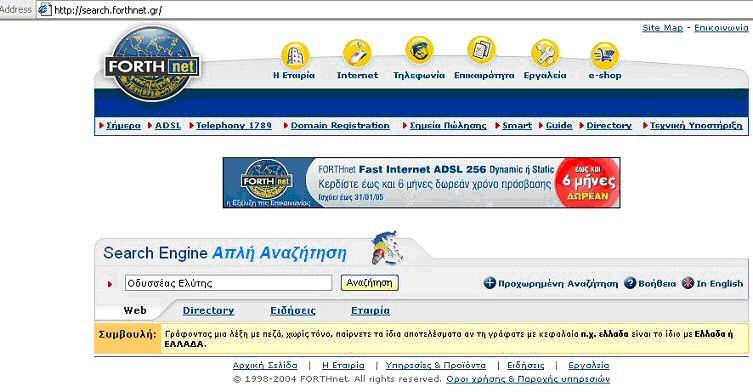Open Directory in the top navigation bar
Image resolution: width=753 pixels, height=392 pixels.
(609, 125)
